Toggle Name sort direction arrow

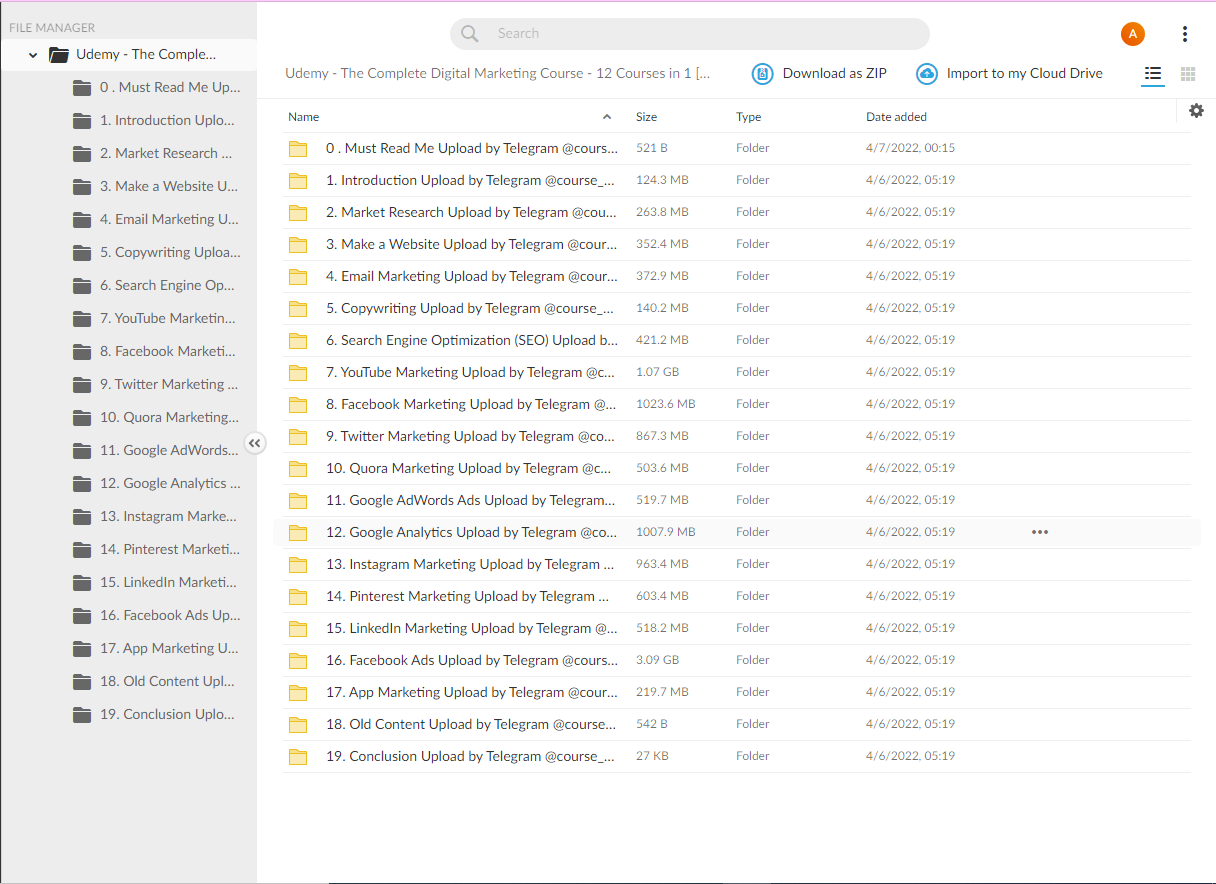607,117
